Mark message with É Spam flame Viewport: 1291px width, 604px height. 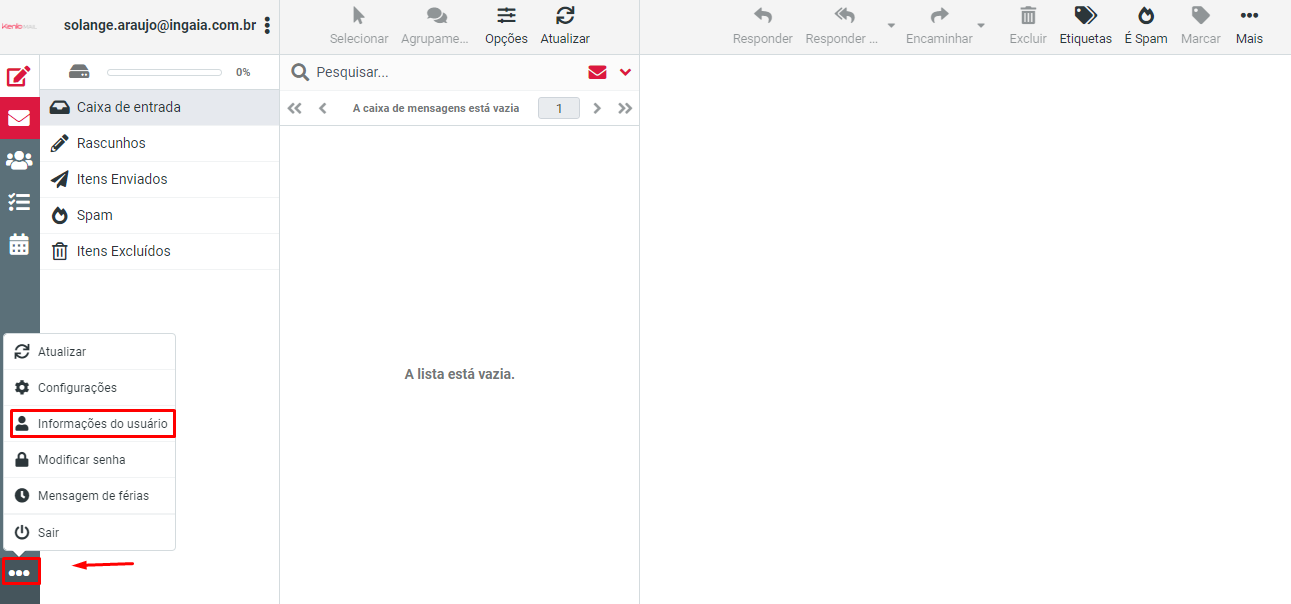pyautogui.click(x=1146, y=26)
